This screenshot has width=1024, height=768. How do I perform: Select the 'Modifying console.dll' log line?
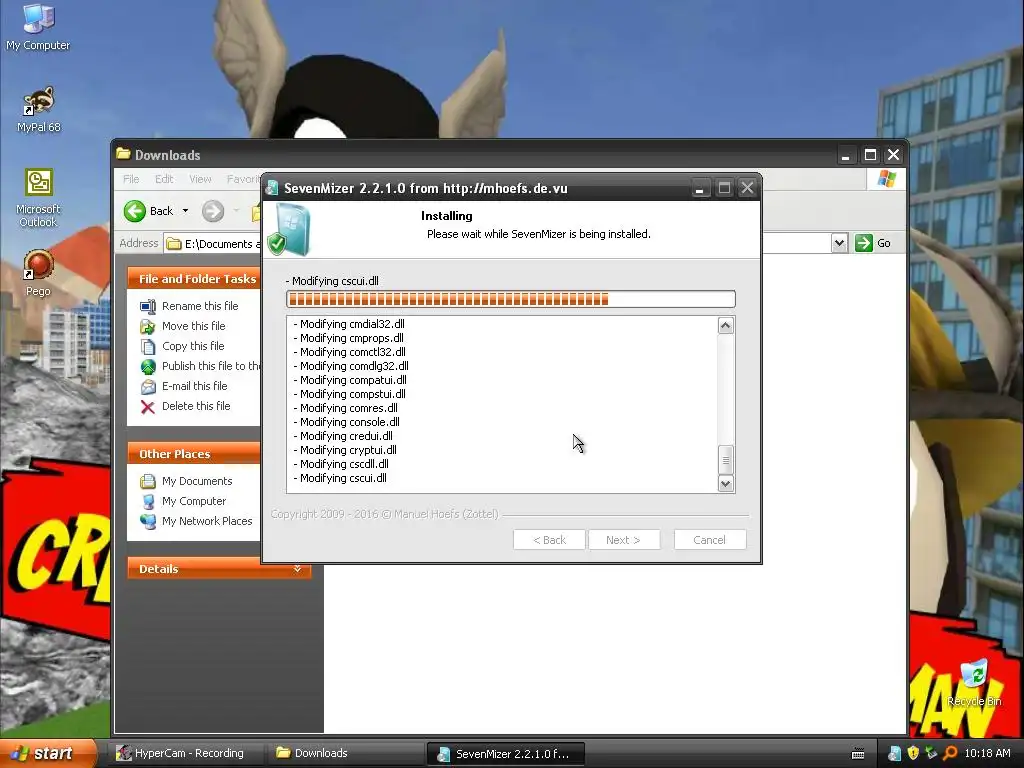coord(347,422)
